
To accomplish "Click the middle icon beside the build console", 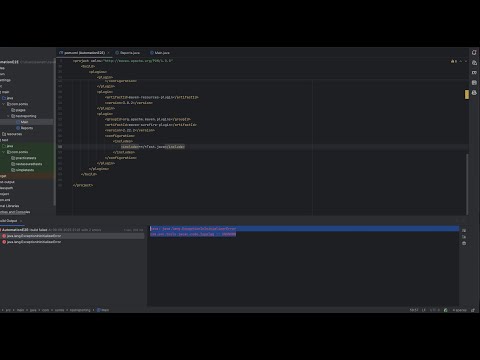I will pyautogui.click(x=464, y=237).
